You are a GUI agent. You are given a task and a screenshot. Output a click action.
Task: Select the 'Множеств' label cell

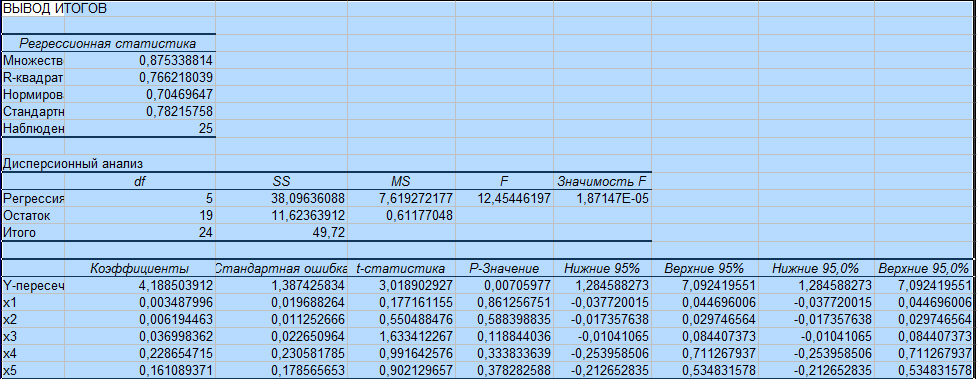33,60
